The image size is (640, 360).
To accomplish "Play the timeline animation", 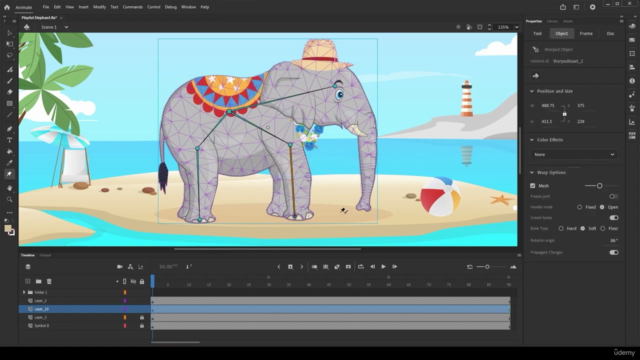I will (x=383, y=267).
